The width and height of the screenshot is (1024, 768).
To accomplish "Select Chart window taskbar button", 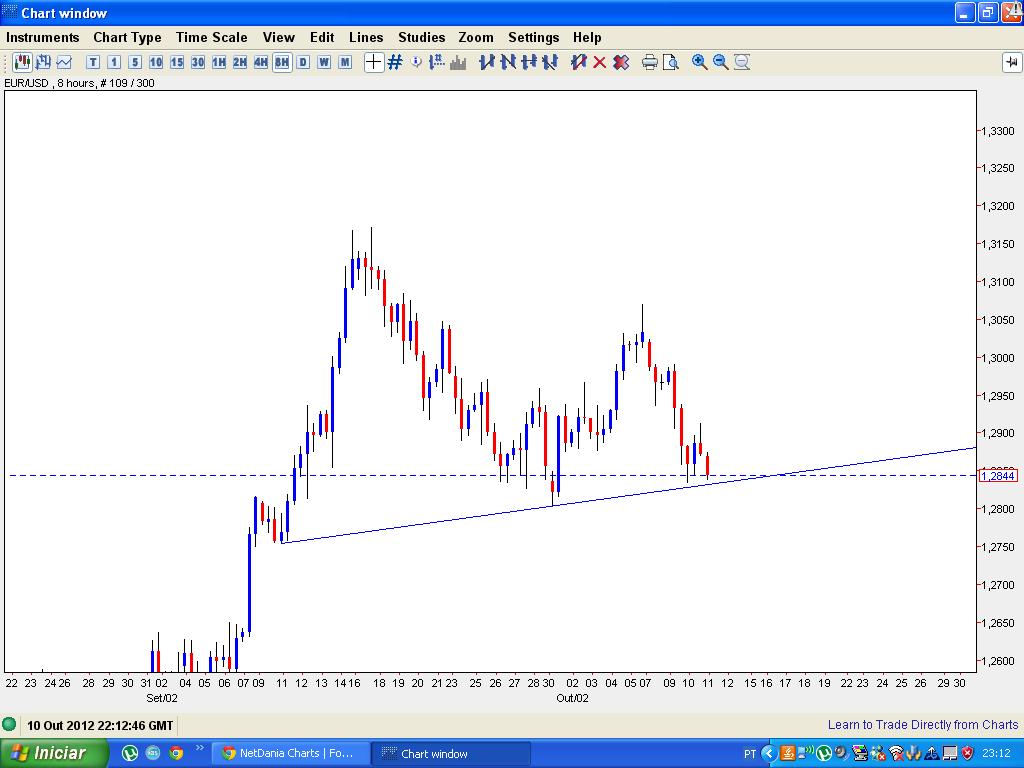I will click(x=451, y=754).
